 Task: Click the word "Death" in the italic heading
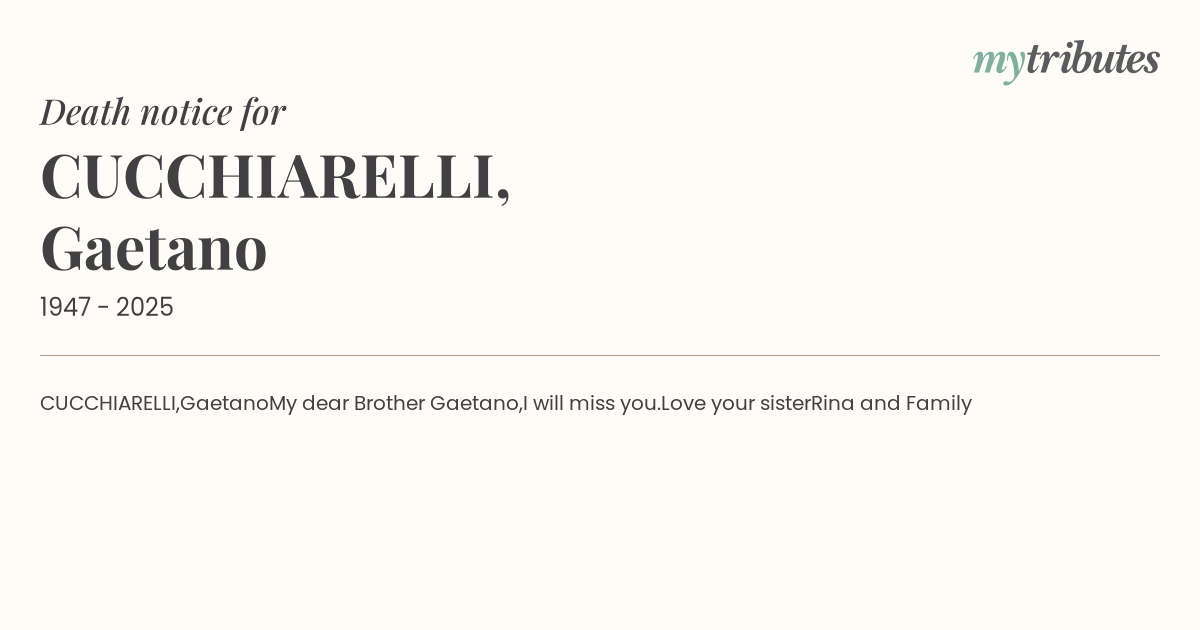(x=85, y=111)
